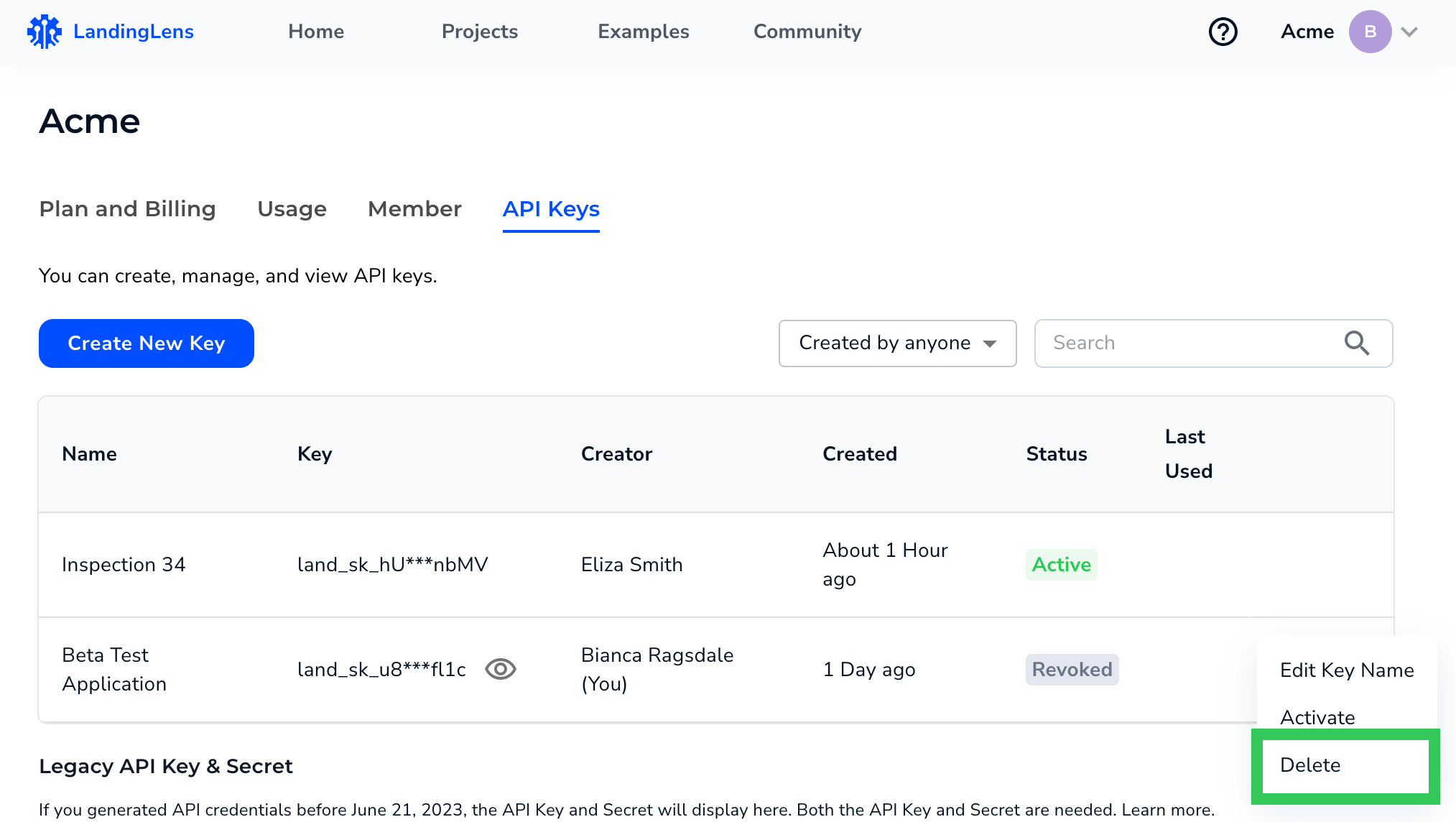1456x822 pixels.
Task: Select the API Keys tab
Action: [551, 209]
